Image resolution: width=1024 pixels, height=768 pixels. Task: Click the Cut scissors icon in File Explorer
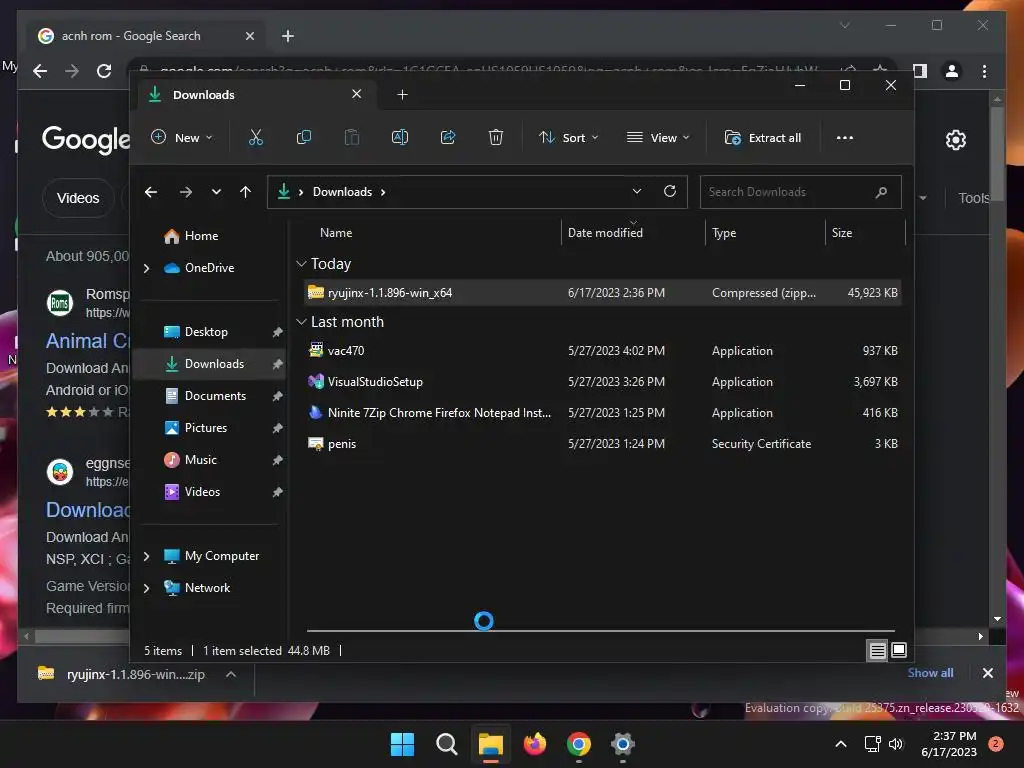pyautogui.click(x=255, y=138)
